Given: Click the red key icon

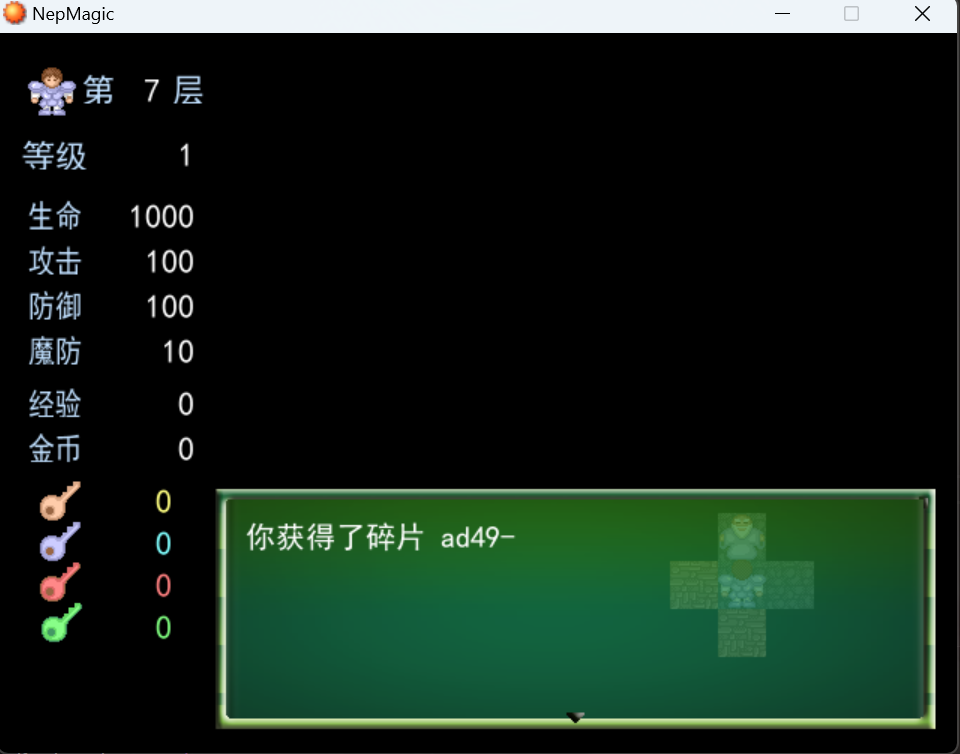Looking at the screenshot, I should pos(60,583).
